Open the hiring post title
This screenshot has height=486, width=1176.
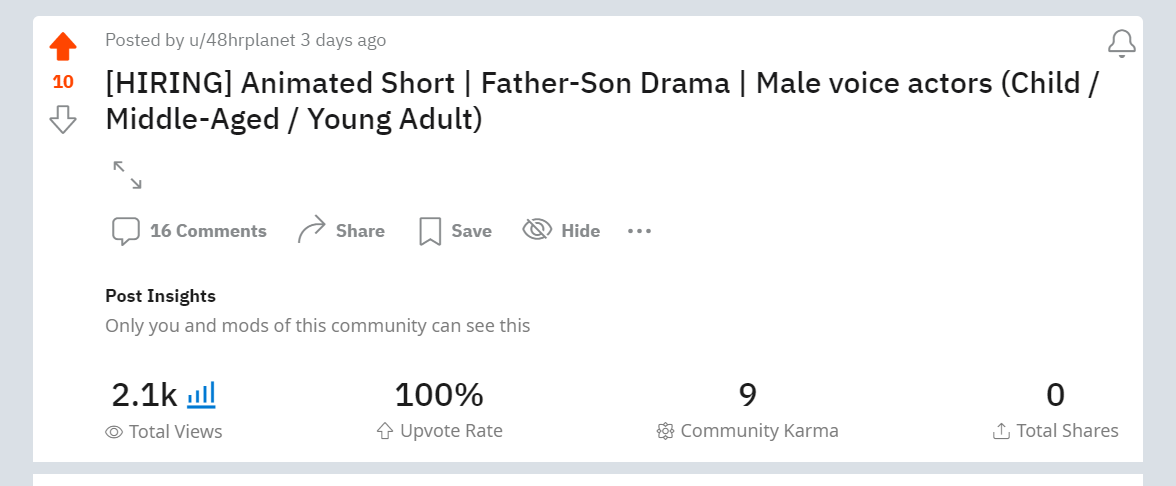click(602, 100)
